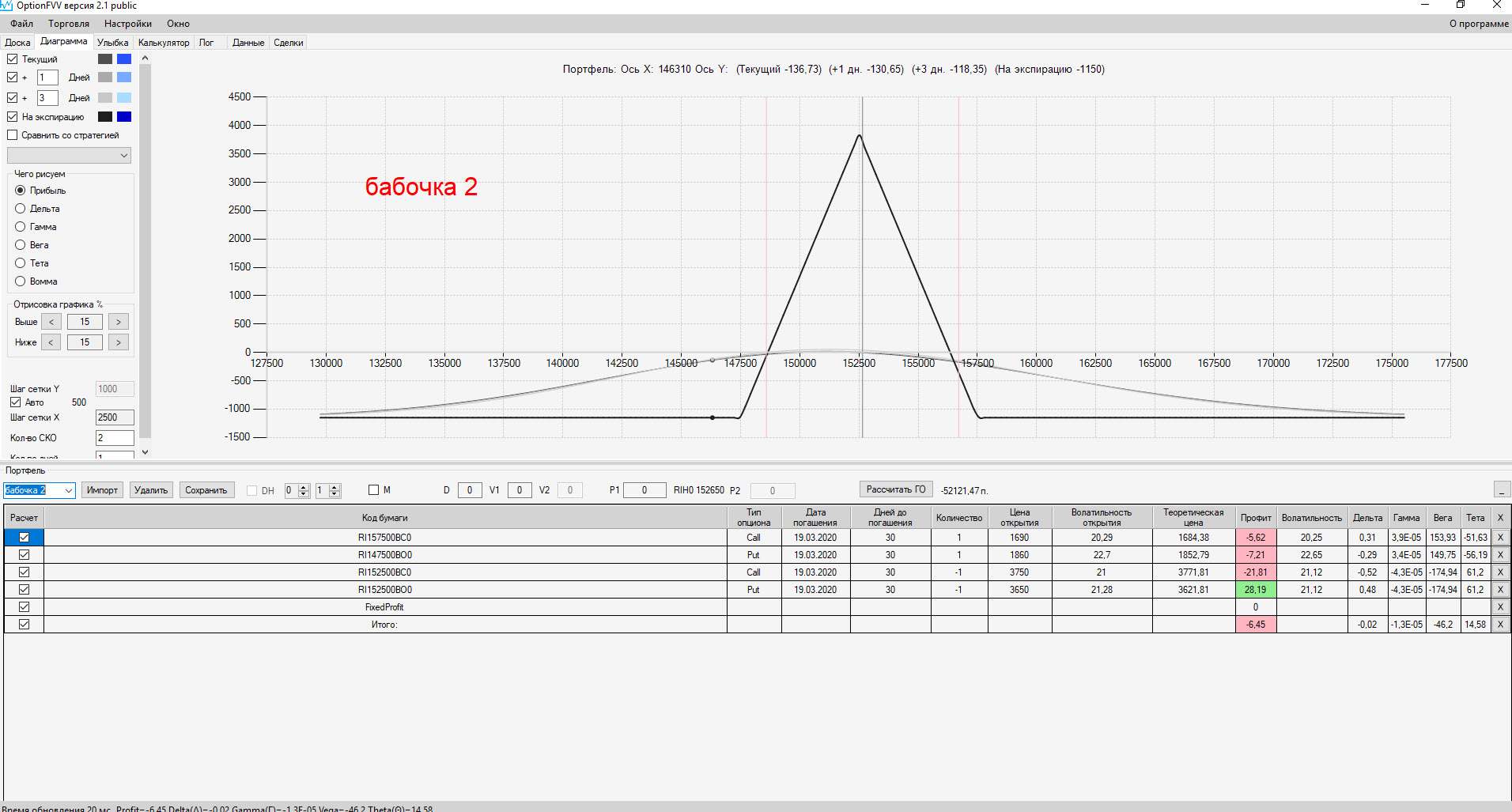
Task: Select the Гамма radio button
Action: coord(21,227)
